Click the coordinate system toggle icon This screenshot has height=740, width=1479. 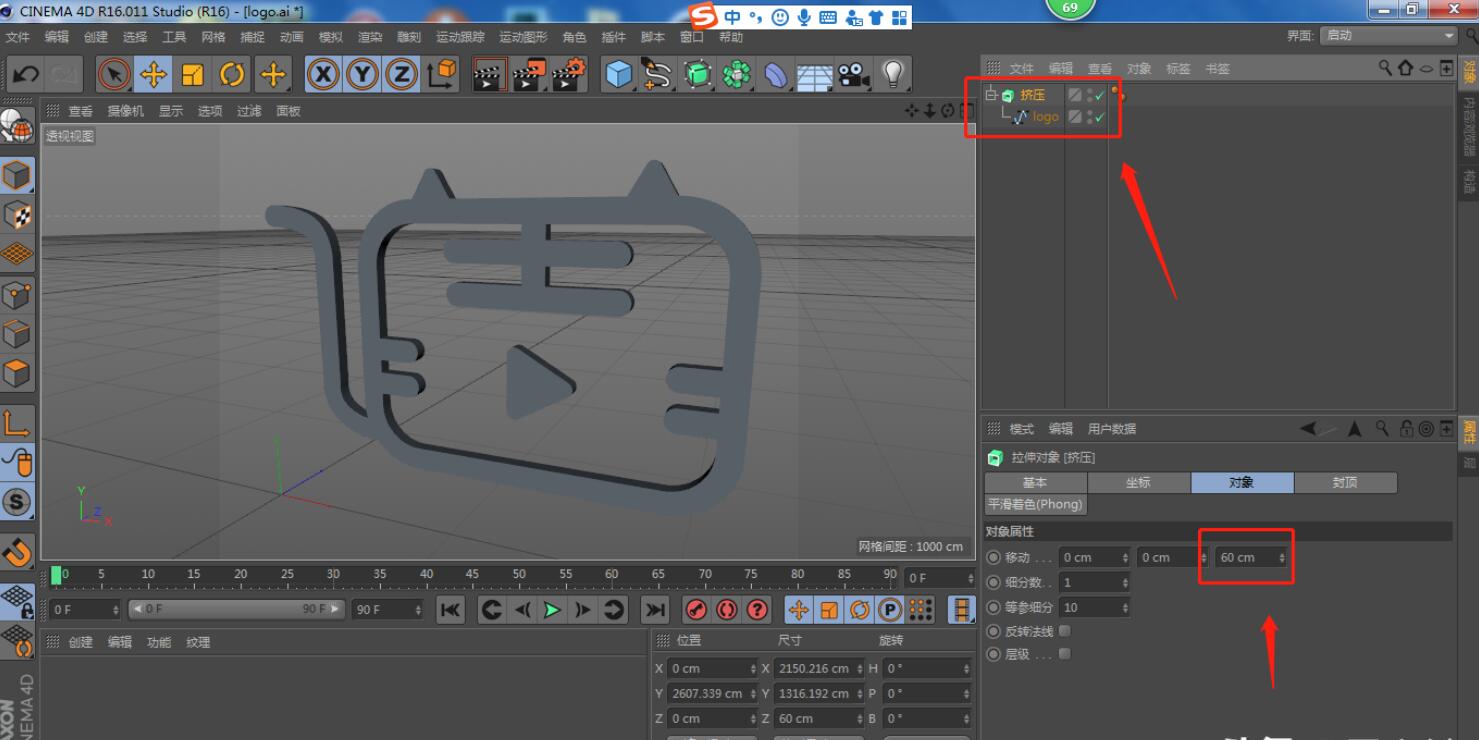441,74
